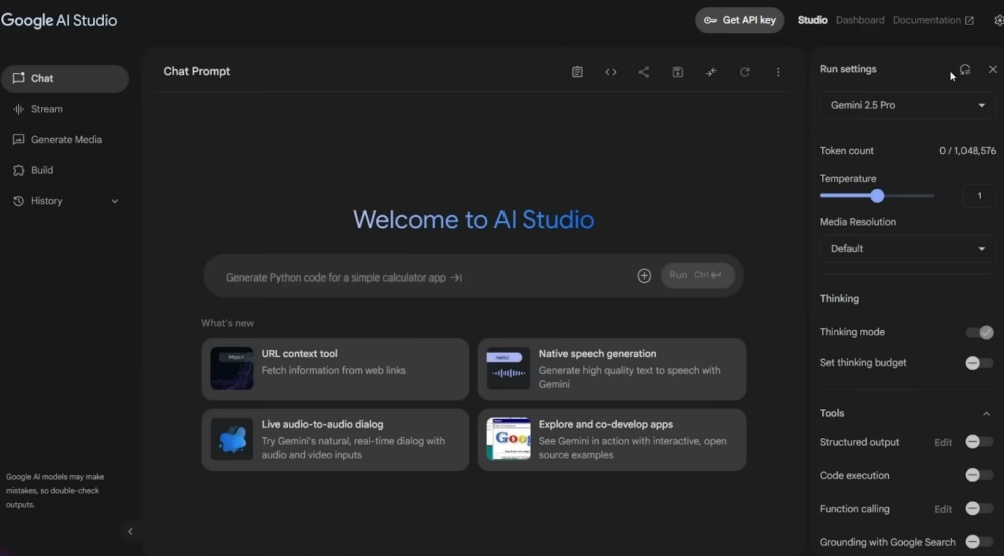The height and width of the screenshot is (556, 1004).
Task: Click the clear chat refresh icon
Action: (x=745, y=72)
